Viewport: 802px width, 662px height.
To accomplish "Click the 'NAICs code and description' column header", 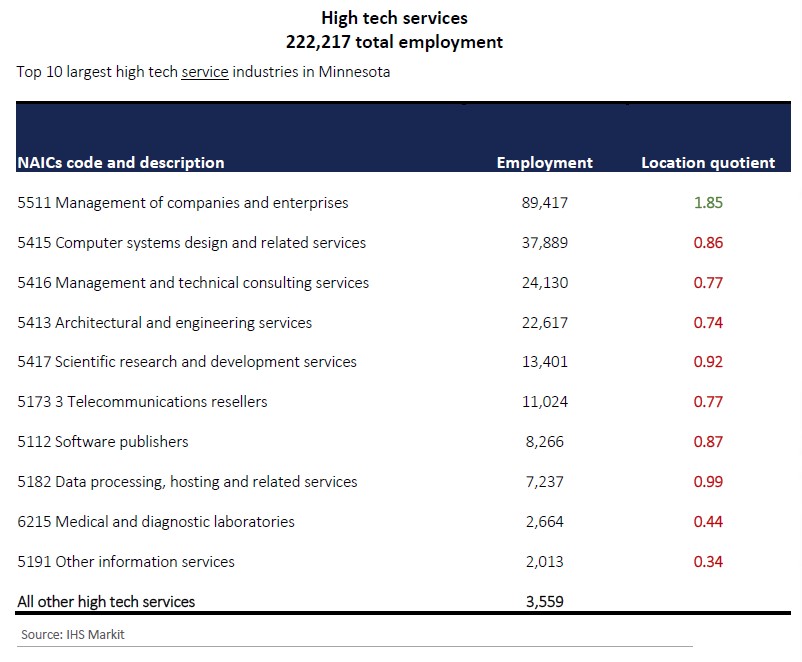I will tap(121, 162).
